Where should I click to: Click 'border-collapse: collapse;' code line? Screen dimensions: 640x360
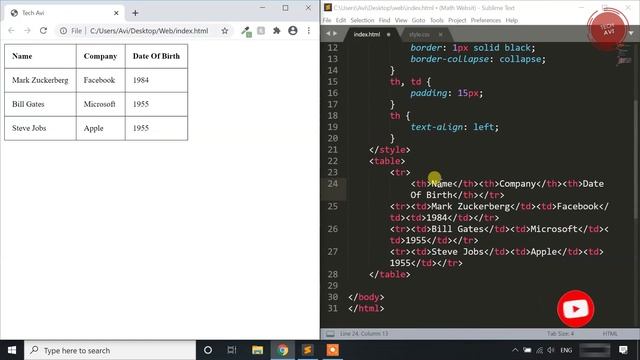pos(478,59)
